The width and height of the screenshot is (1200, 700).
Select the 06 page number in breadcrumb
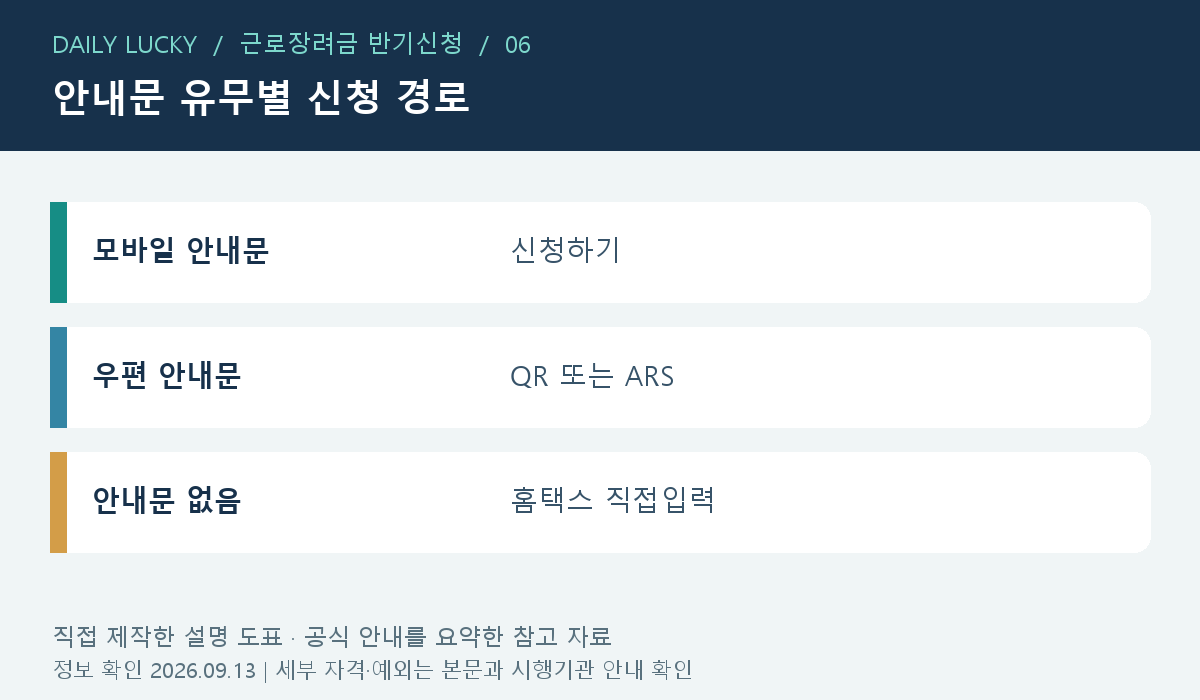pyautogui.click(x=518, y=45)
